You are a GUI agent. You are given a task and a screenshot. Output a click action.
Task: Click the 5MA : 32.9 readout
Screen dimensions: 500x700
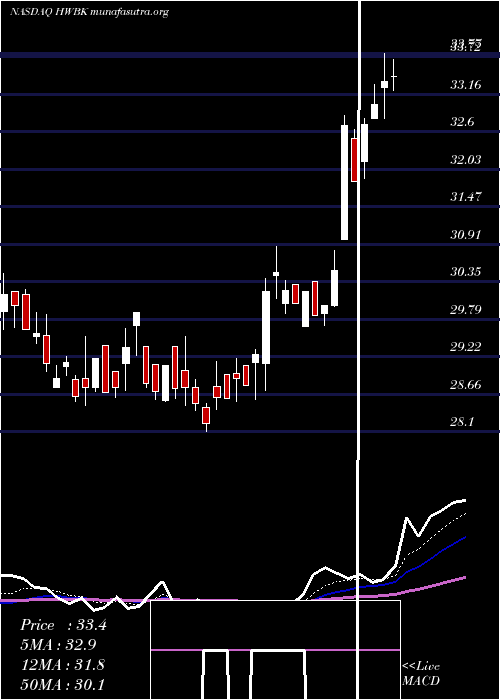[x=58, y=645]
